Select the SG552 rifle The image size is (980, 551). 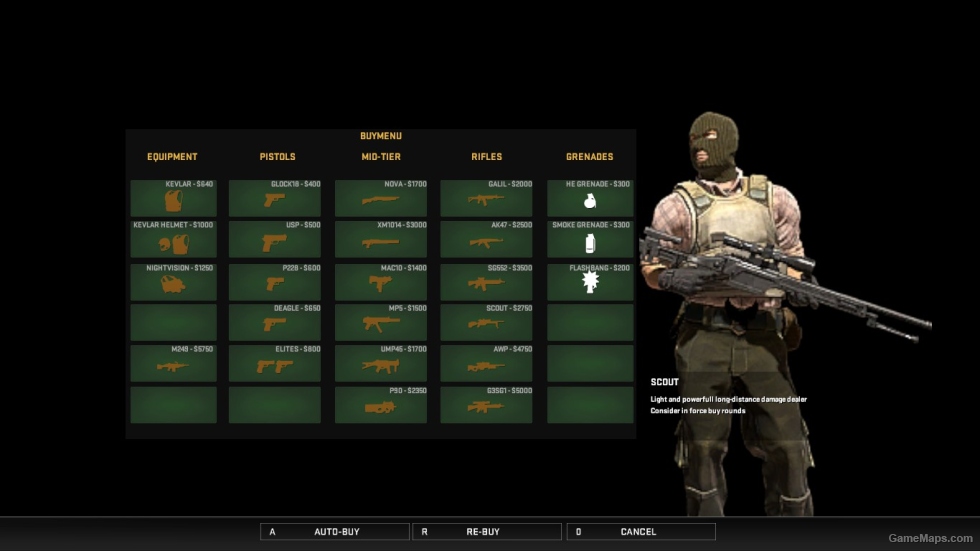click(486, 282)
